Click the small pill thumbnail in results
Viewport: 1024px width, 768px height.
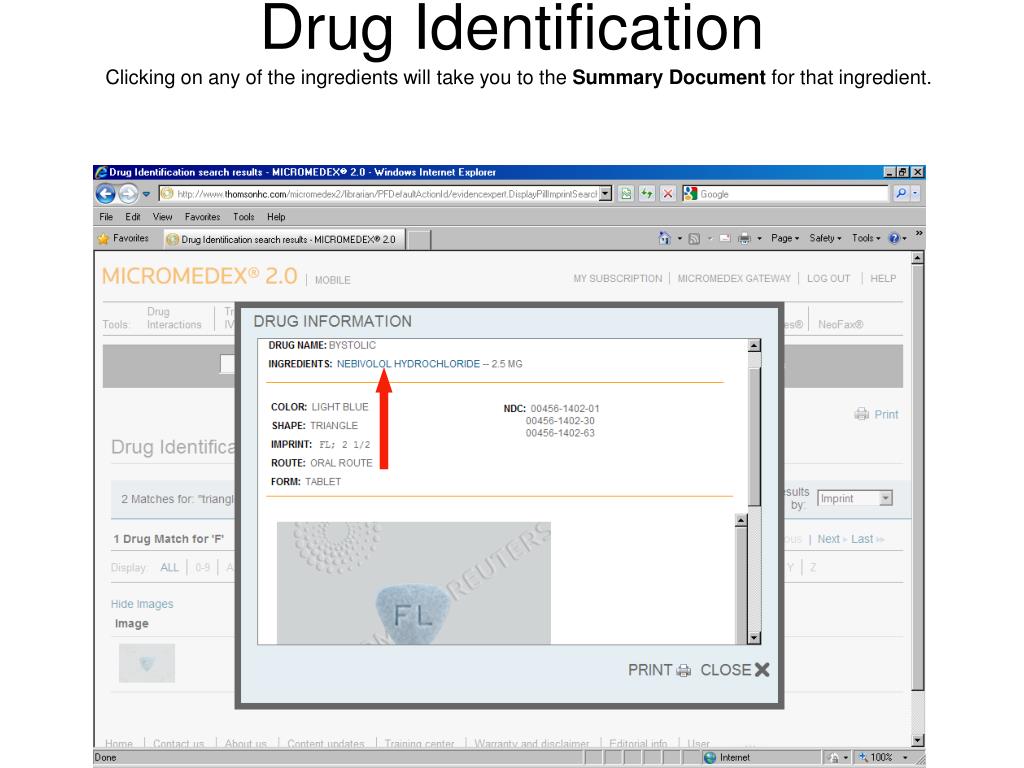pyautogui.click(x=147, y=664)
